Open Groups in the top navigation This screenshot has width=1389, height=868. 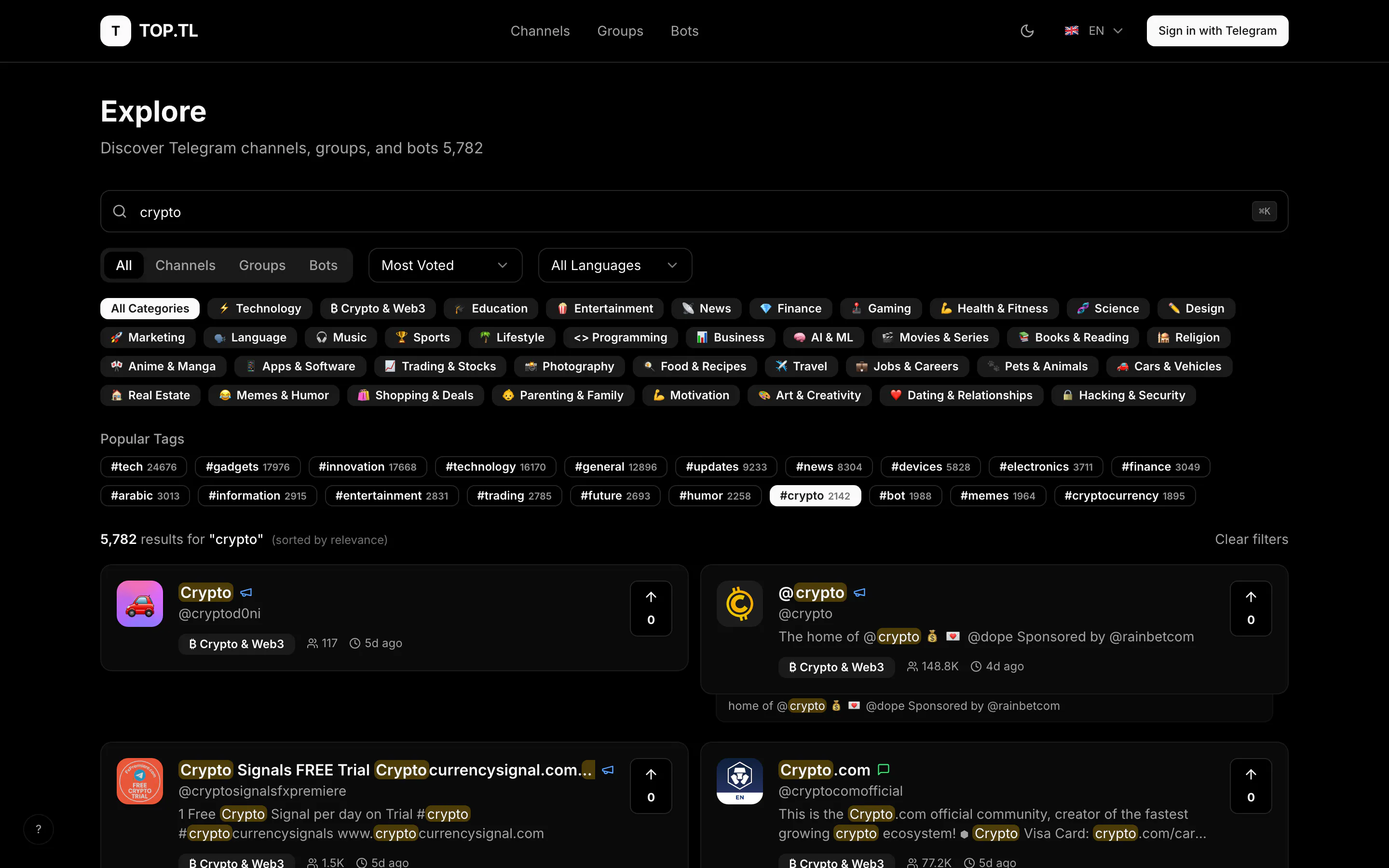pyautogui.click(x=620, y=31)
